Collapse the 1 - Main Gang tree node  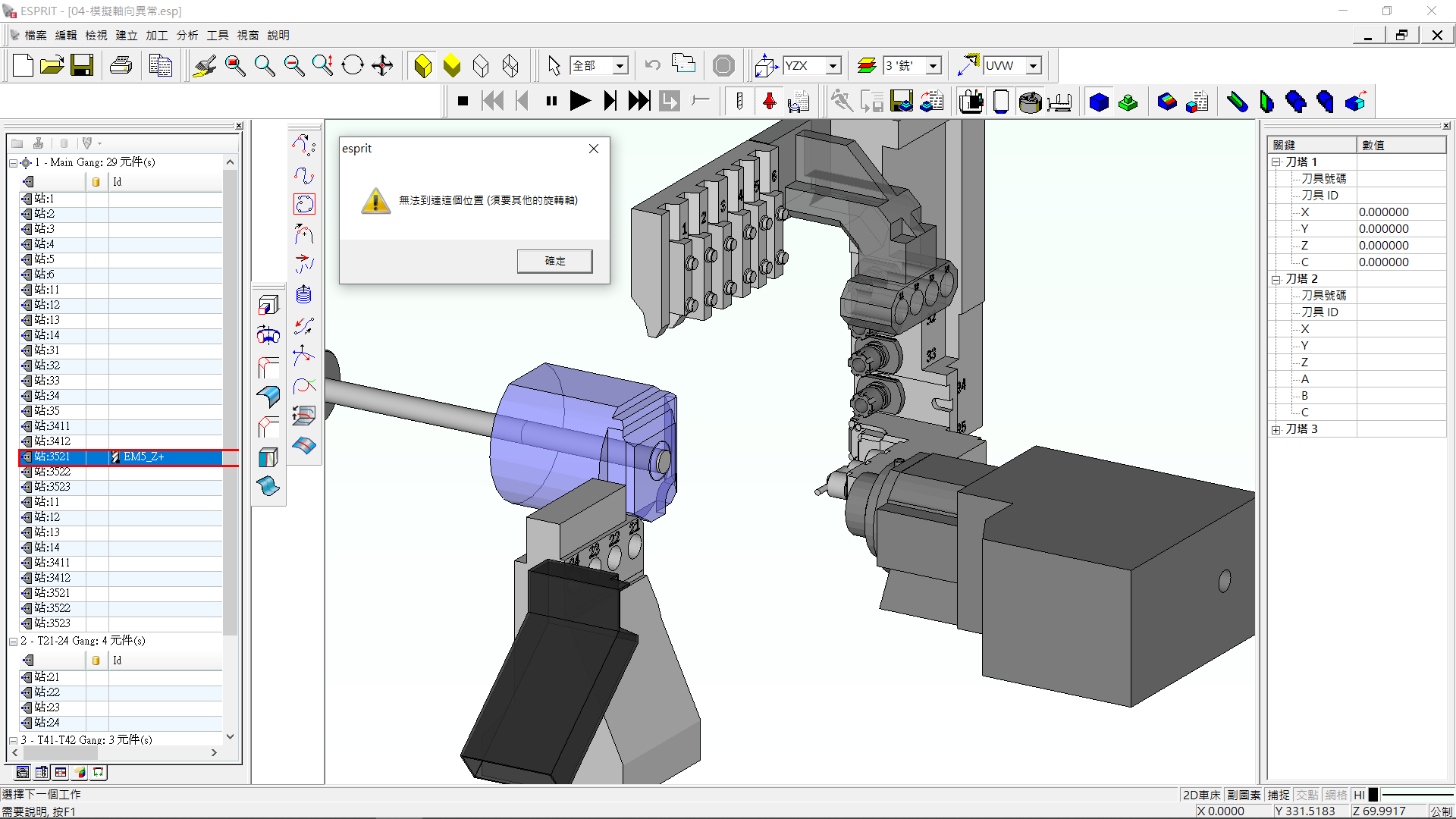[x=13, y=163]
